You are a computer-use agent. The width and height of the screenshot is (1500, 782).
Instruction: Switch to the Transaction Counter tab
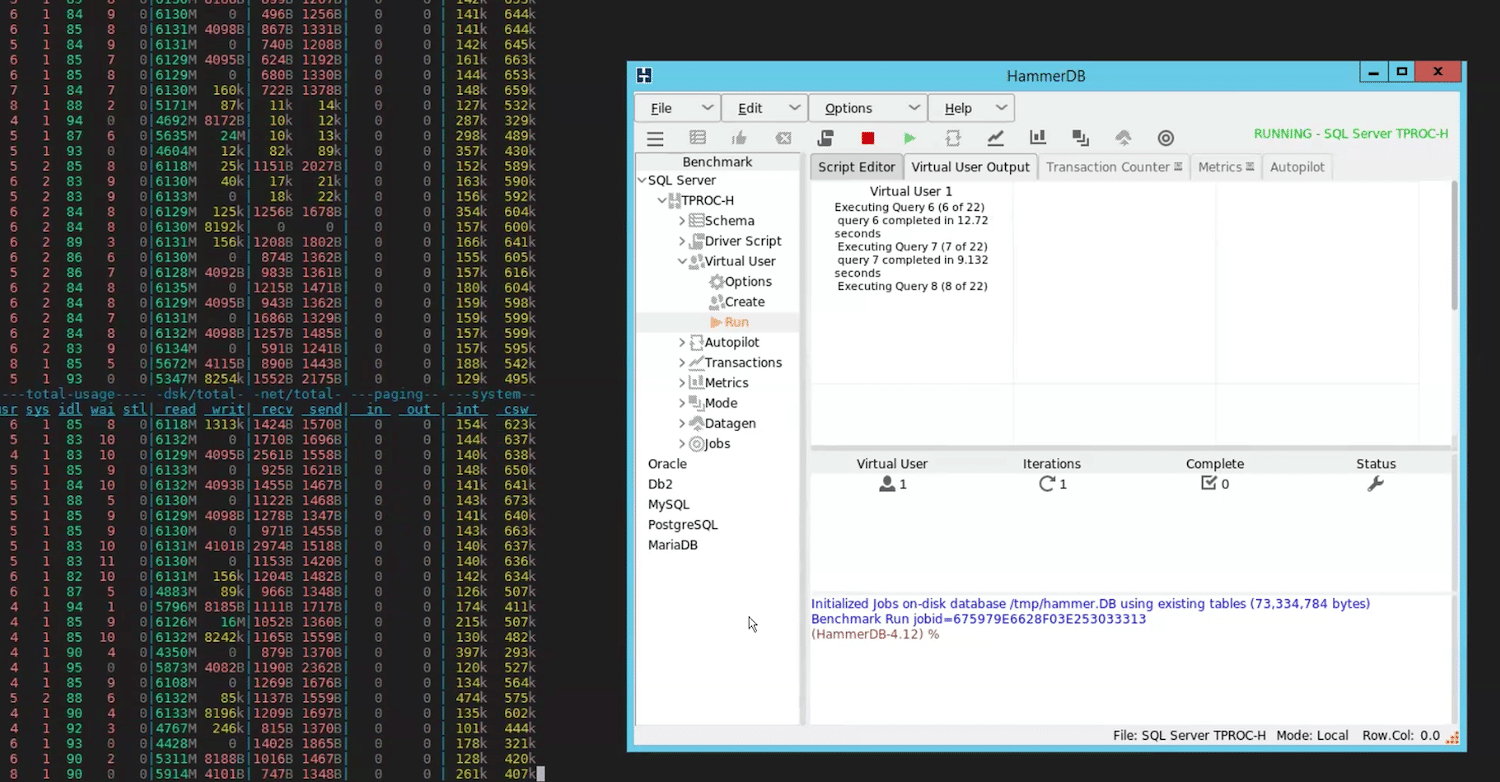(1114, 167)
